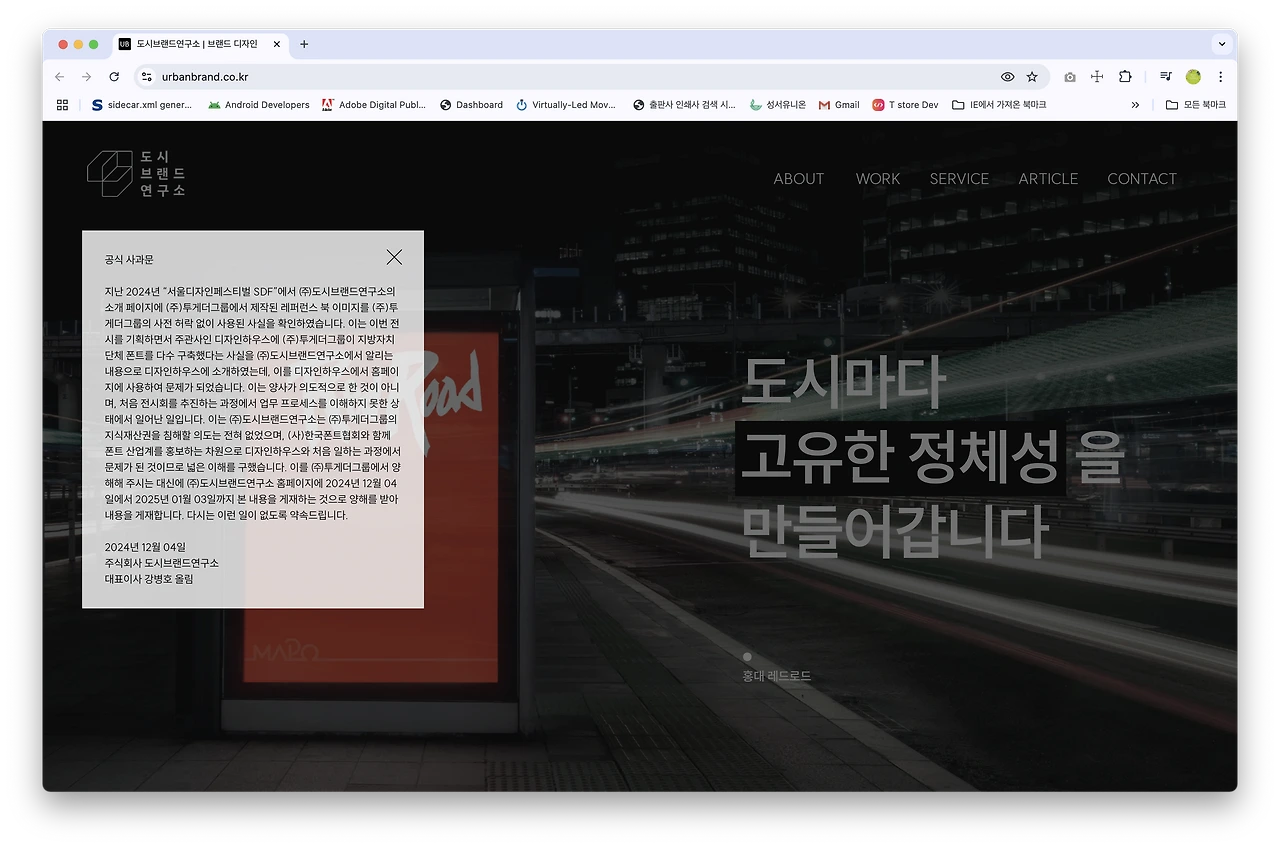Open the WORK menu
Screen dimensions: 1280x848
point(878,179)
